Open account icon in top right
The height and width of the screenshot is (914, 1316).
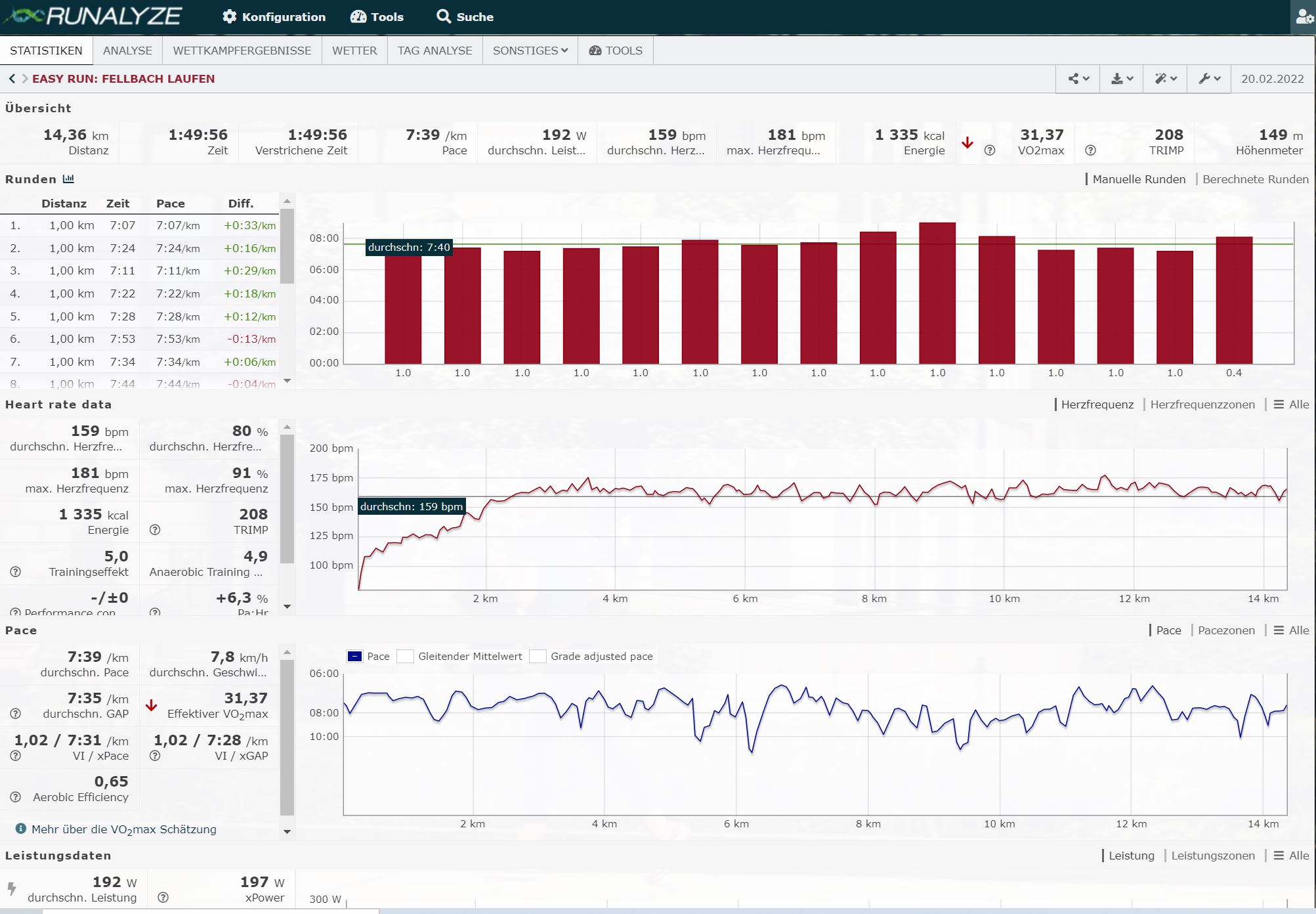point(1304,17)
